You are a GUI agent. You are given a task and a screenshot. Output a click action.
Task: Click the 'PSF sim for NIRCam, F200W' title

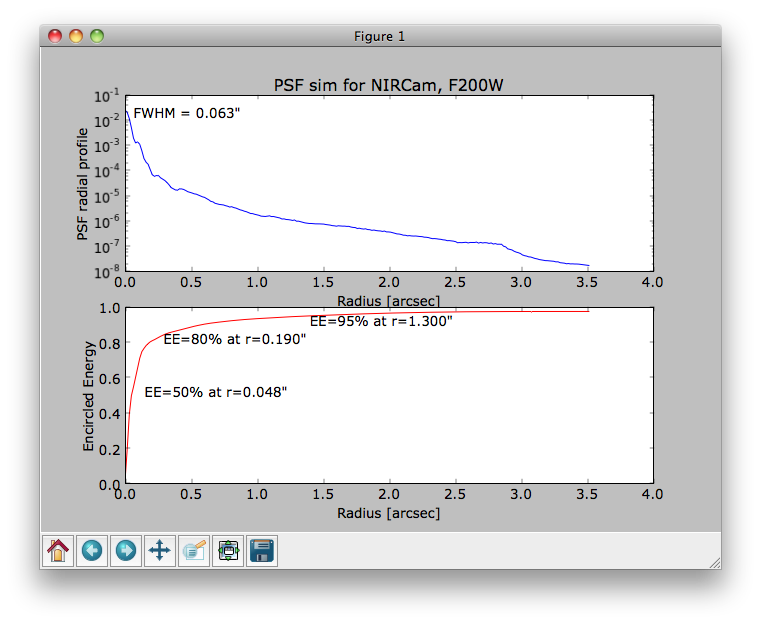[x=388, y=85]
